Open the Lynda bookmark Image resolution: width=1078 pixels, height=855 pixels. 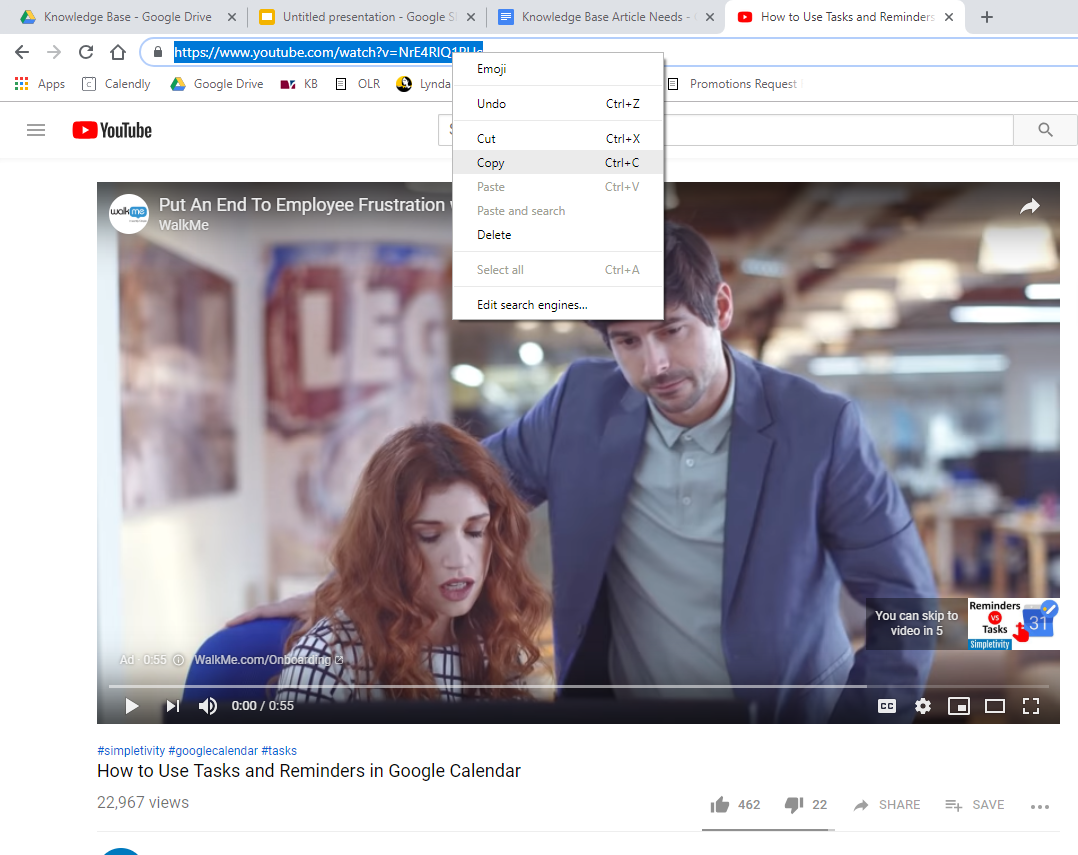(424, 84)
